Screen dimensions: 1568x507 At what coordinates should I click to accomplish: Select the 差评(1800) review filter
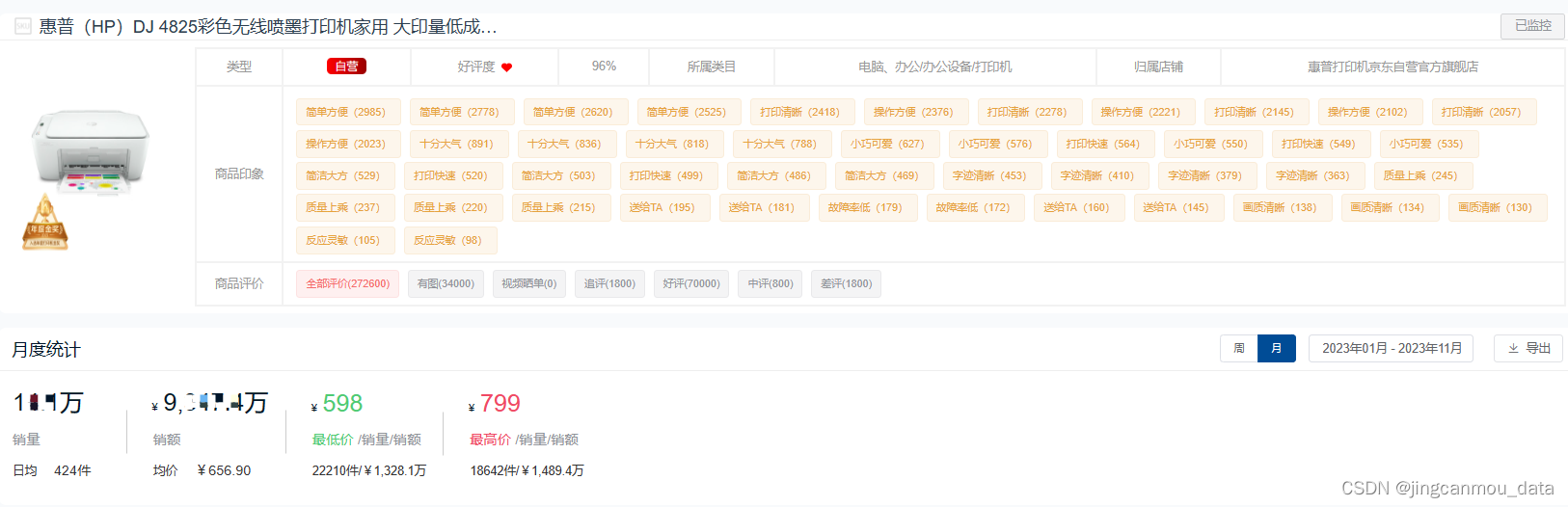click(x=846, y=283)
